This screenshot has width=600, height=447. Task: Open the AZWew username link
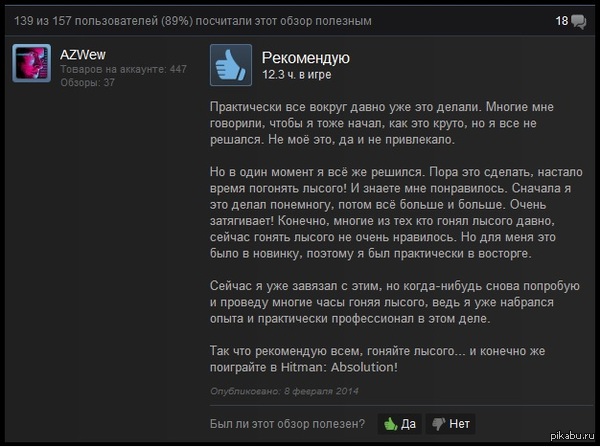[83, 55]
